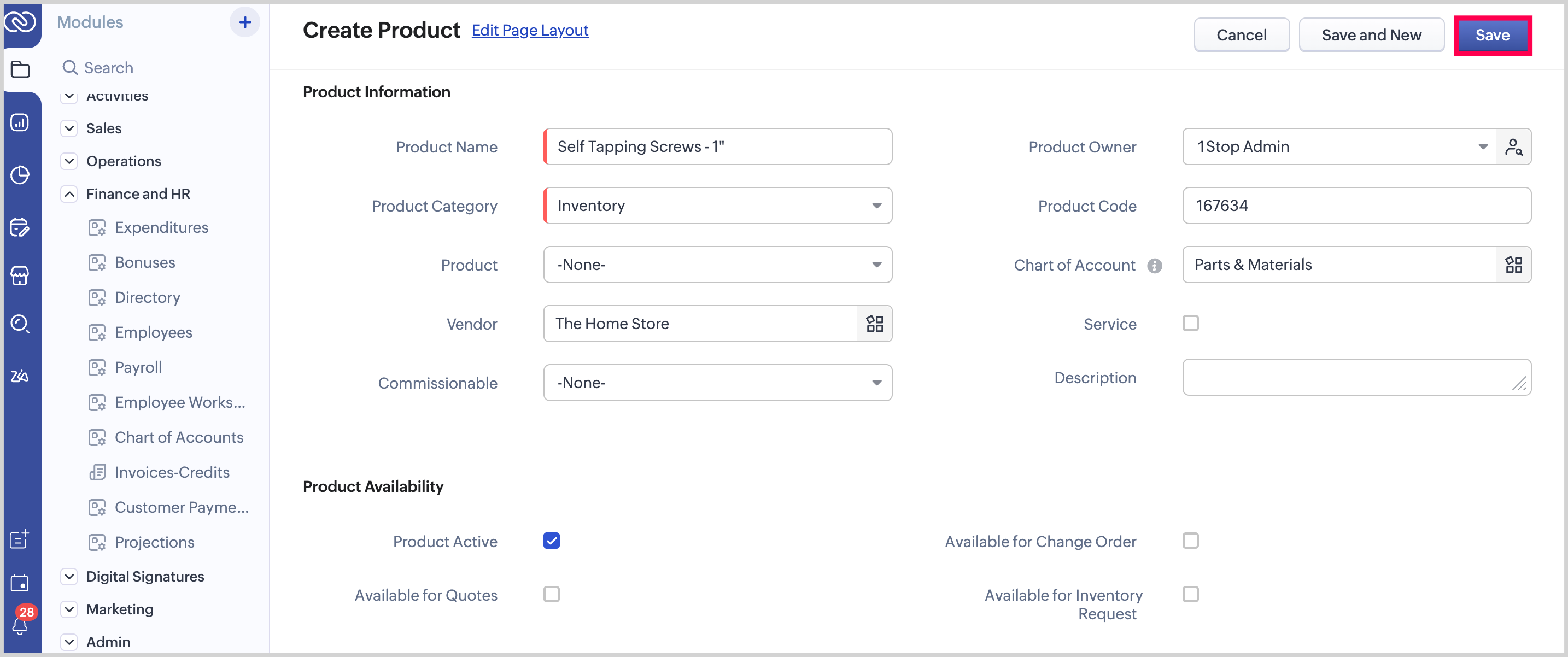
Task: Open the Commissionable dropdown
Action: [x=718, y=383]
